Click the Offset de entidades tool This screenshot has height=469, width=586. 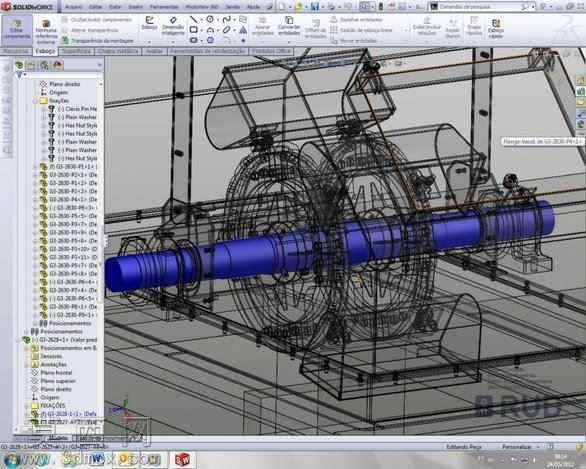tap(315, 29)
